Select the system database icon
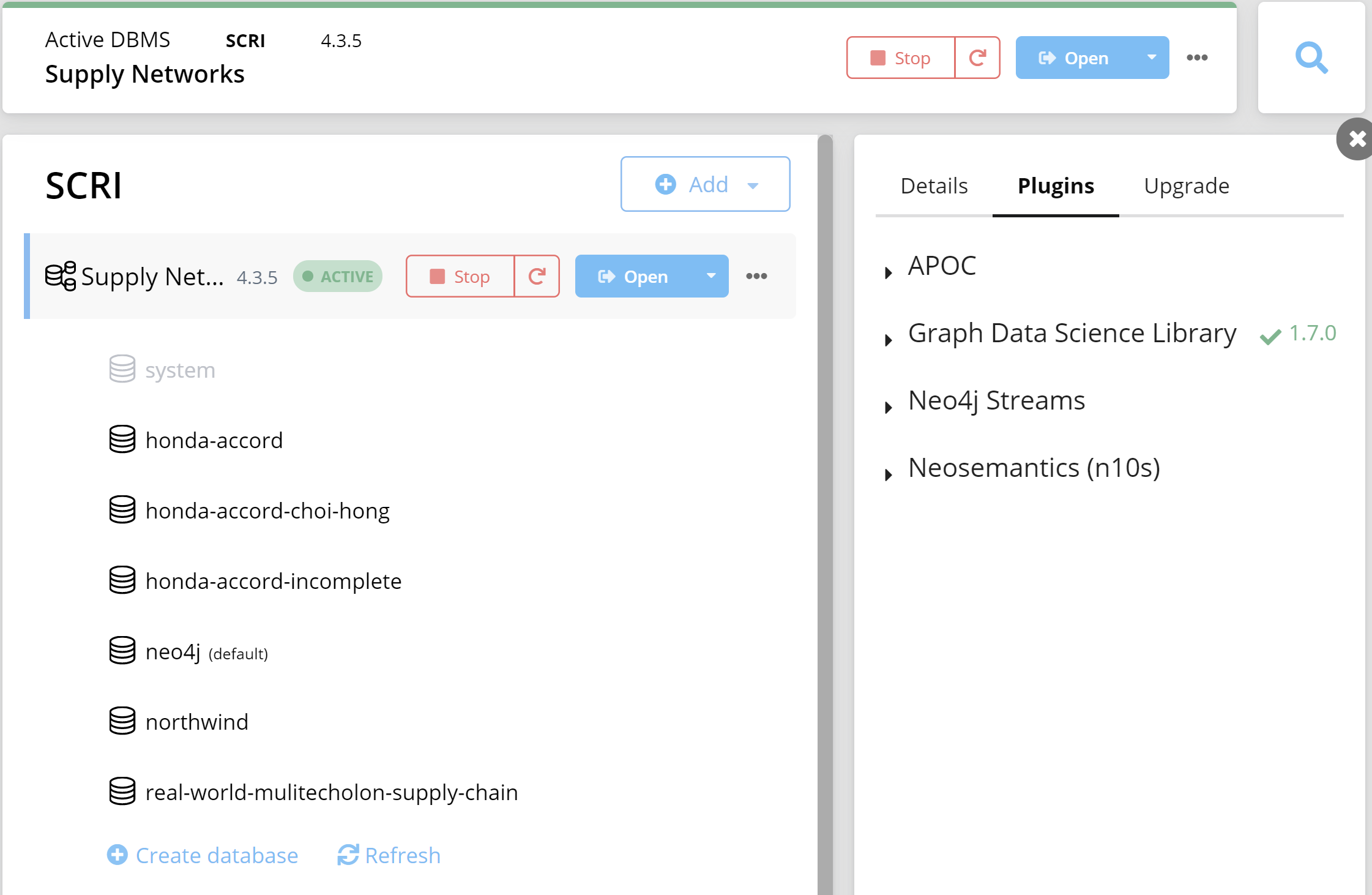The height and width of the screenshot is (895, 1372). pyautogui.click(x=122, y=369)
